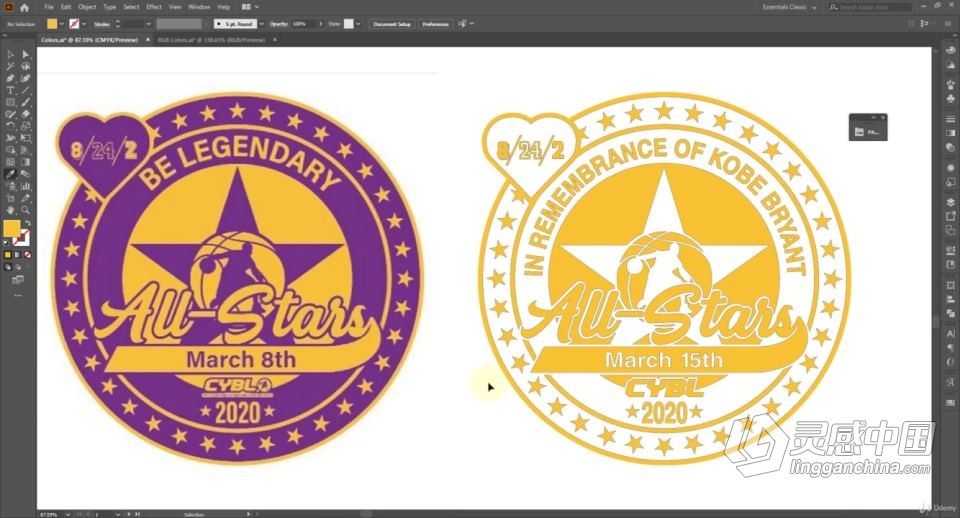Screen dimensions: 960x518
Task: Switch to the Colors.ai document tab
Action: coord(90,40)
